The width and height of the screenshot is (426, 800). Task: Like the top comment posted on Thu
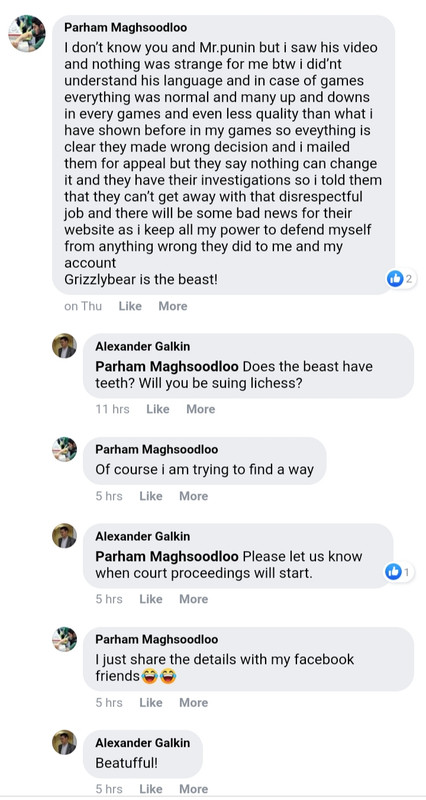[130, 306]
